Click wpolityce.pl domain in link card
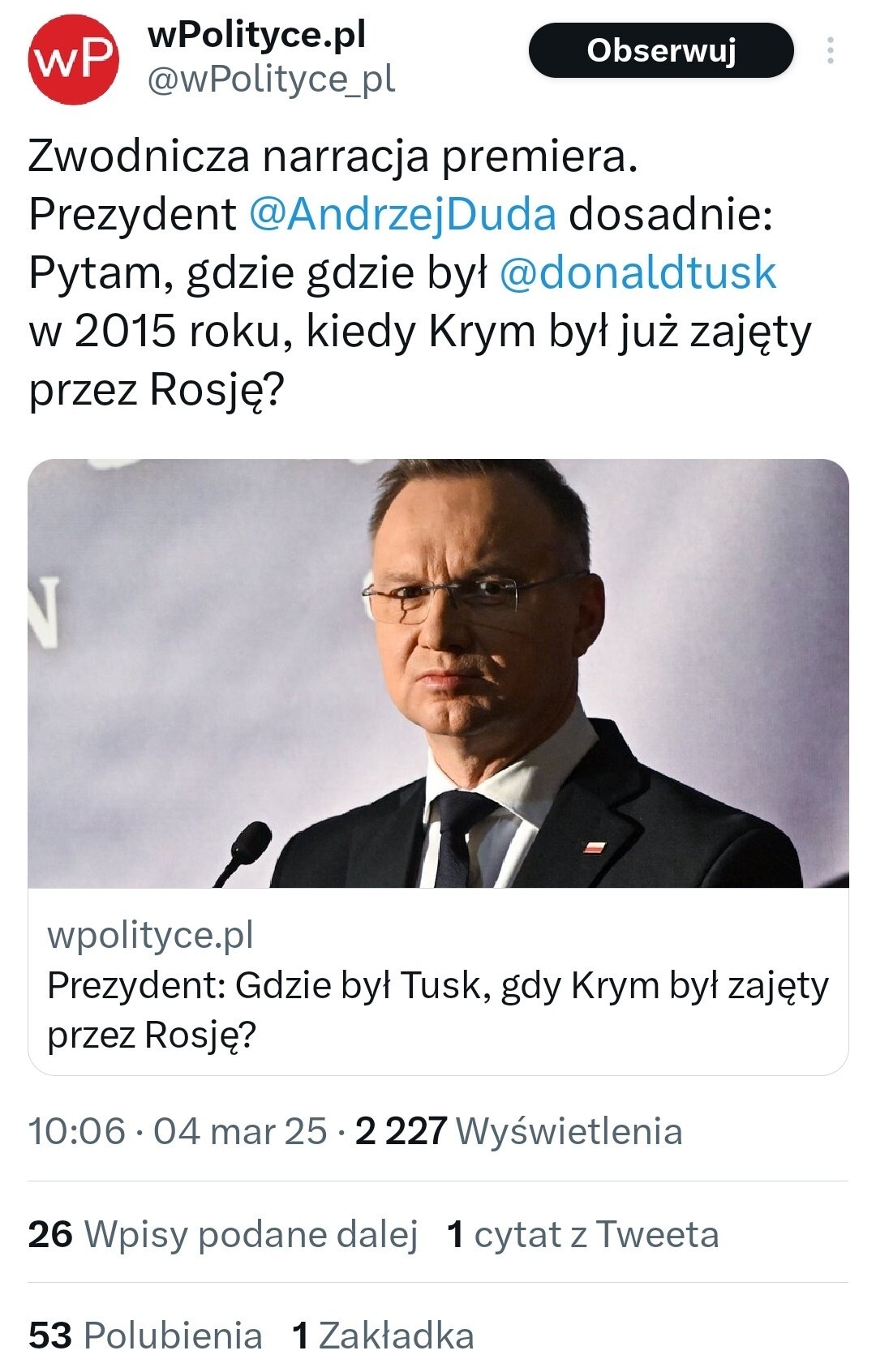 click(x=151, y=935)
